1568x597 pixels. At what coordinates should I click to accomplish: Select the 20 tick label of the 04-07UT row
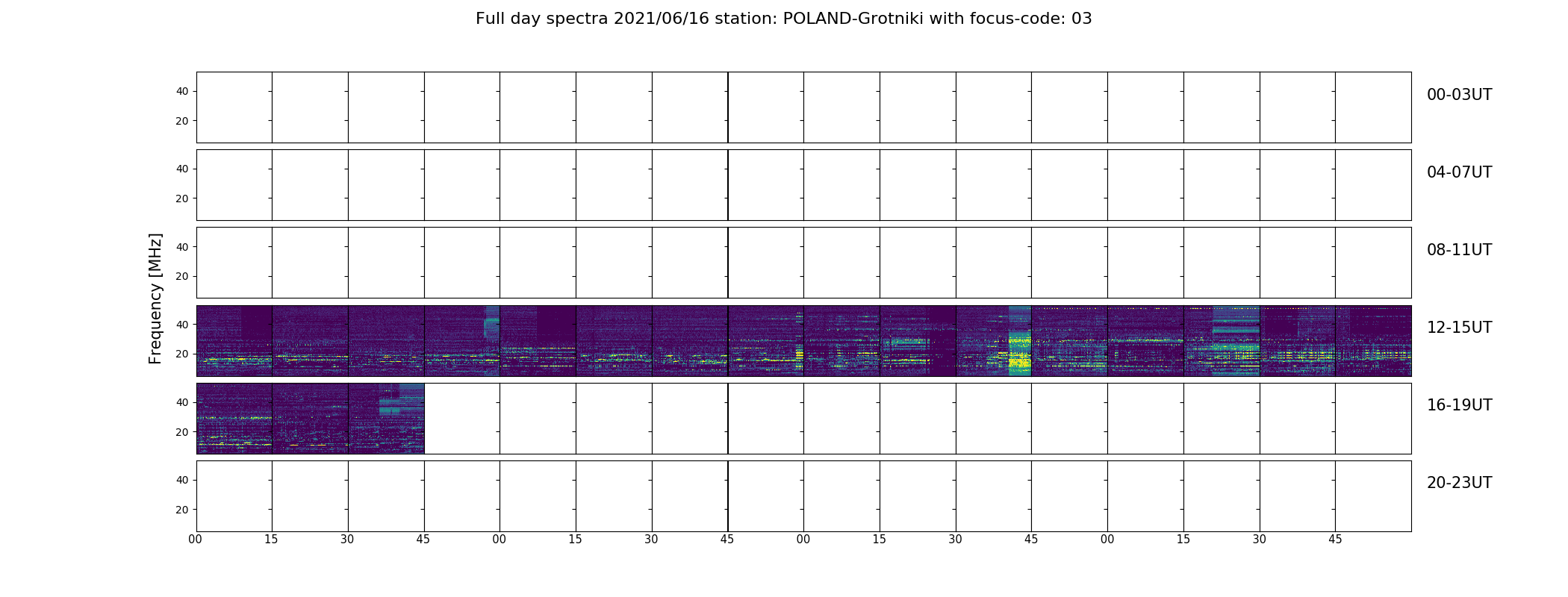click(x=182, y=199)
